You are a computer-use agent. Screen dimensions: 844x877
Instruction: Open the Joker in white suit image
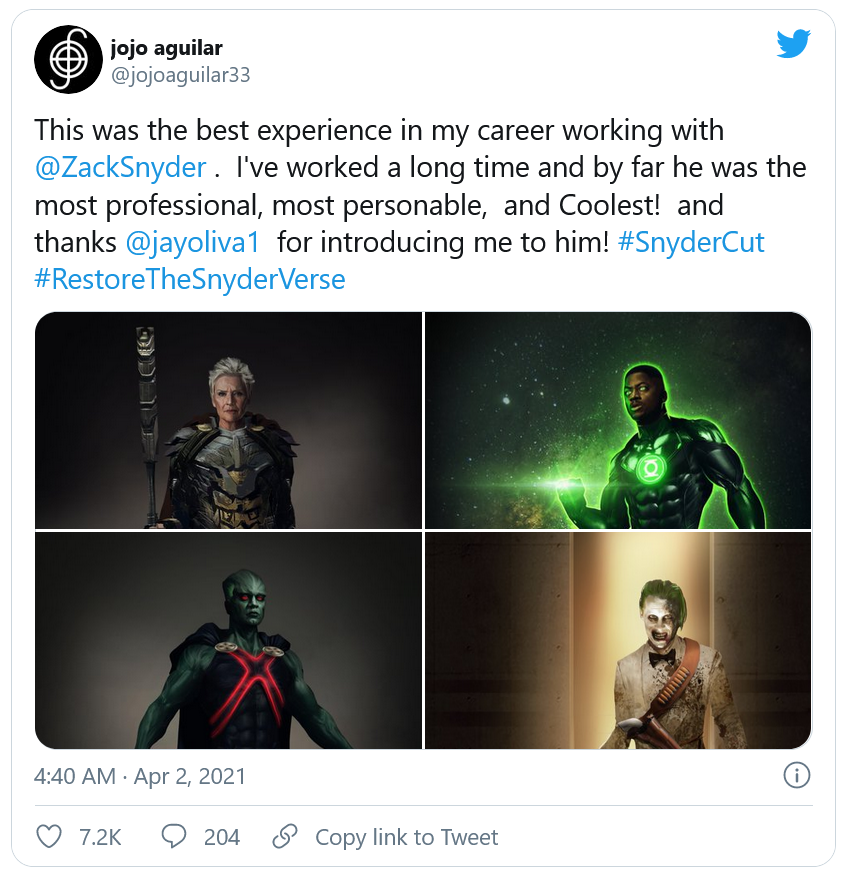tap(618, 640)
